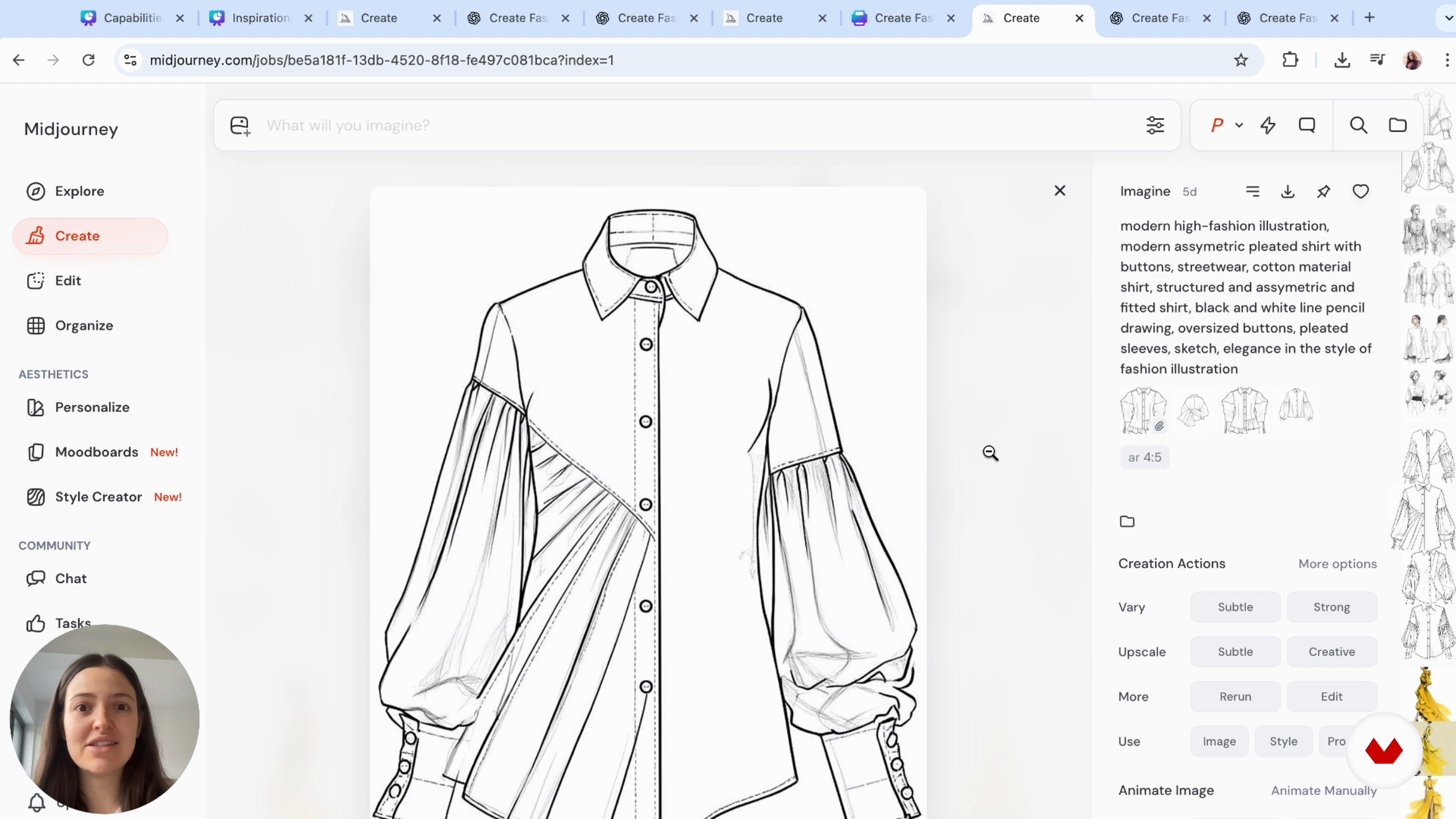Close the image lightbox view
This screenshot has height=819, width=1456.
pos(1059,190)
